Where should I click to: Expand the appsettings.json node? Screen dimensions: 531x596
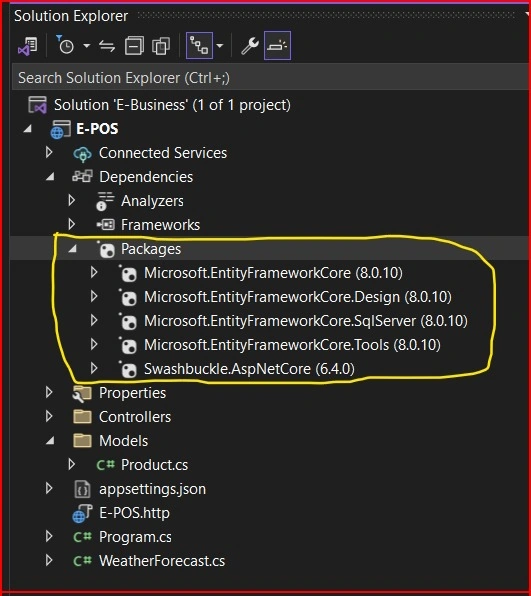tap(49, 488)
